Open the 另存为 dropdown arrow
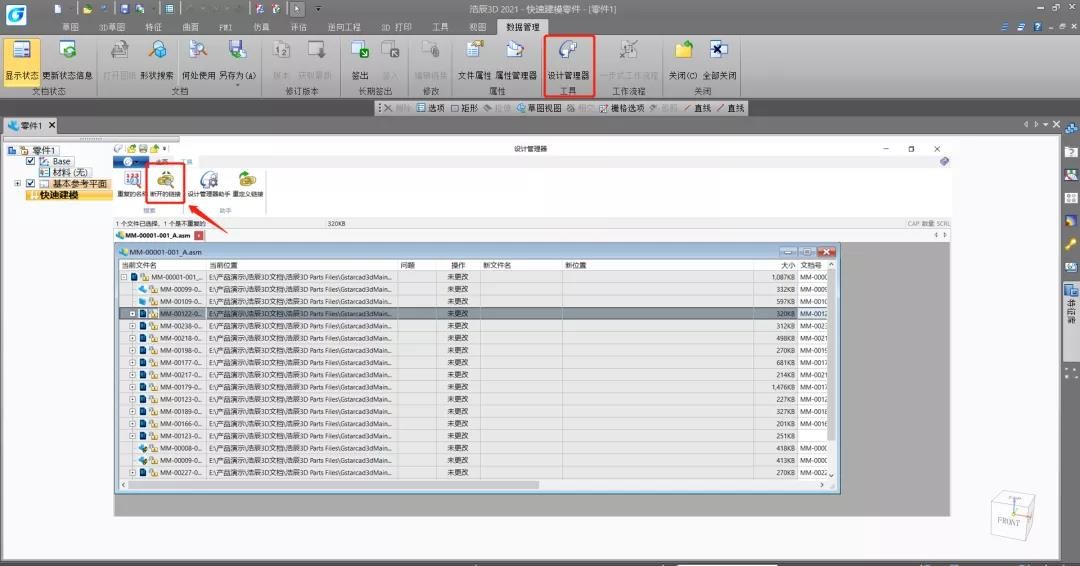 238,85
